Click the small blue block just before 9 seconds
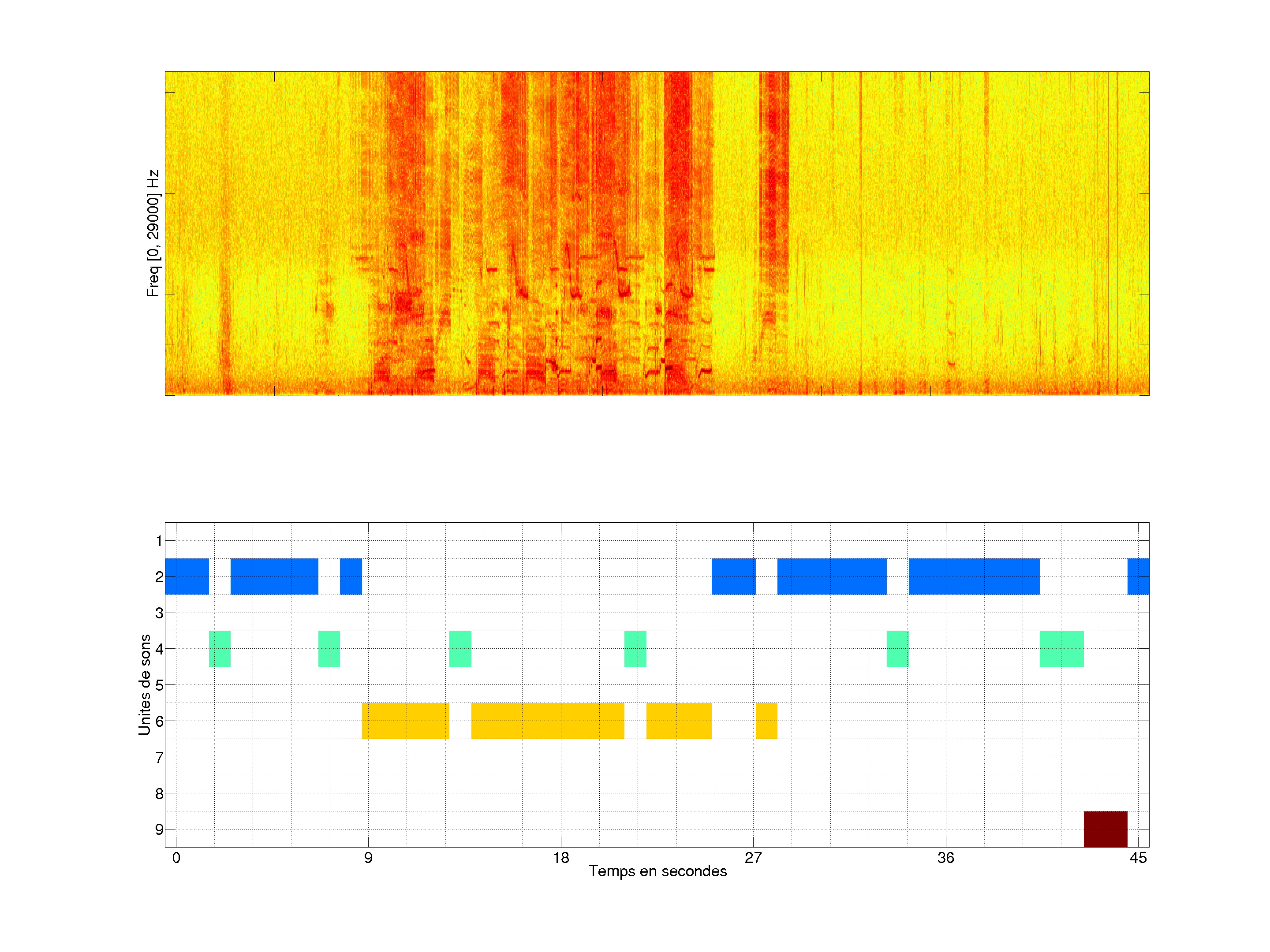The height and width of the screenshot is (952, 1270). click(x=351, y=576)
